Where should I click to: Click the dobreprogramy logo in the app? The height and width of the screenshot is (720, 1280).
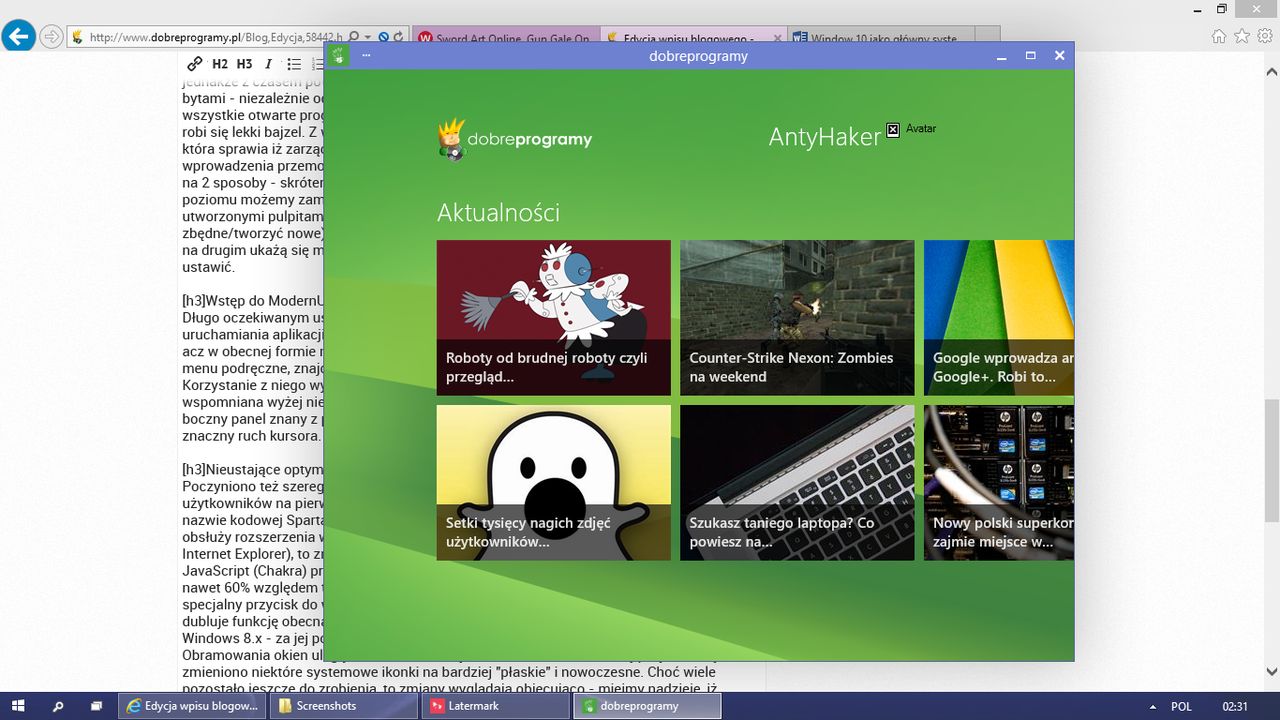click(515, 140)
